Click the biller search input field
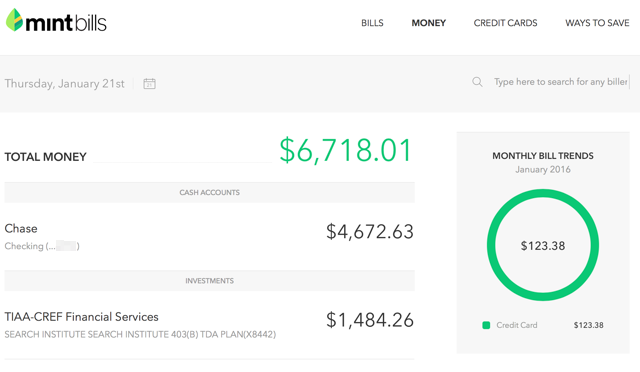The image size is (640, 372). pyautogui.click(x=561, y=82)
